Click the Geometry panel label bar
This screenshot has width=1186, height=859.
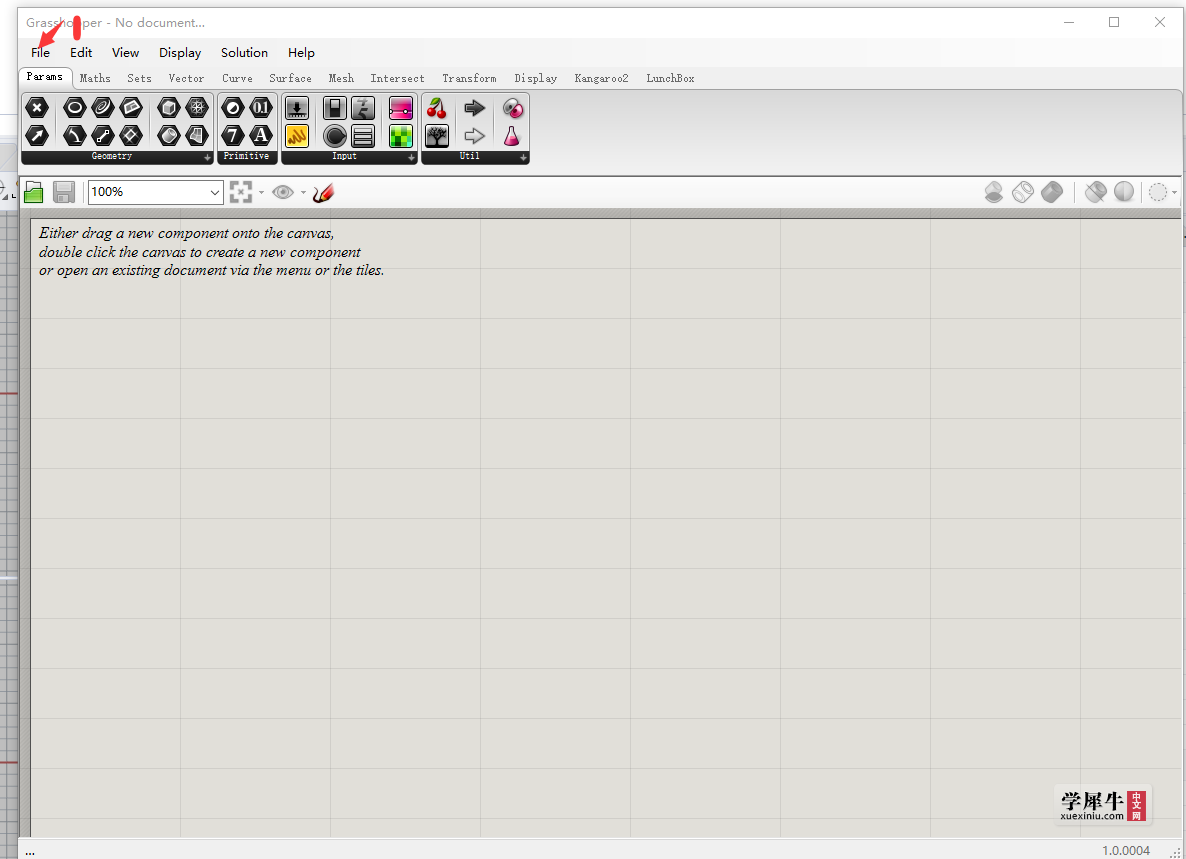pyautogui.click(x=112, y=157)
